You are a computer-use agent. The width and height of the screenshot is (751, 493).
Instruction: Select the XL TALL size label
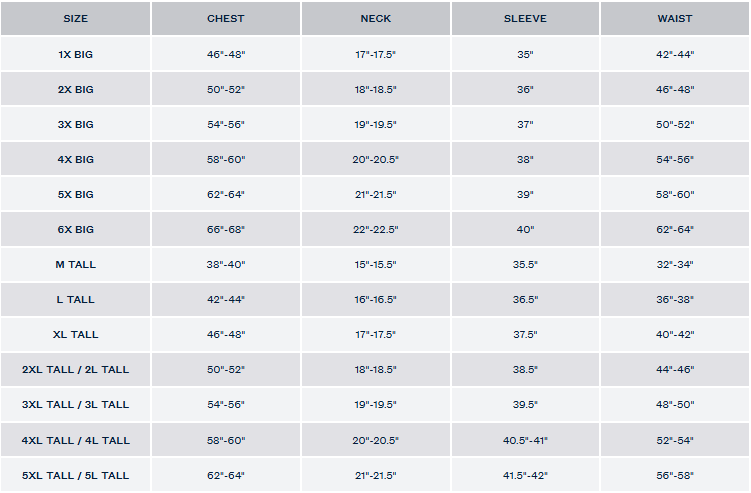coord(75,335)
